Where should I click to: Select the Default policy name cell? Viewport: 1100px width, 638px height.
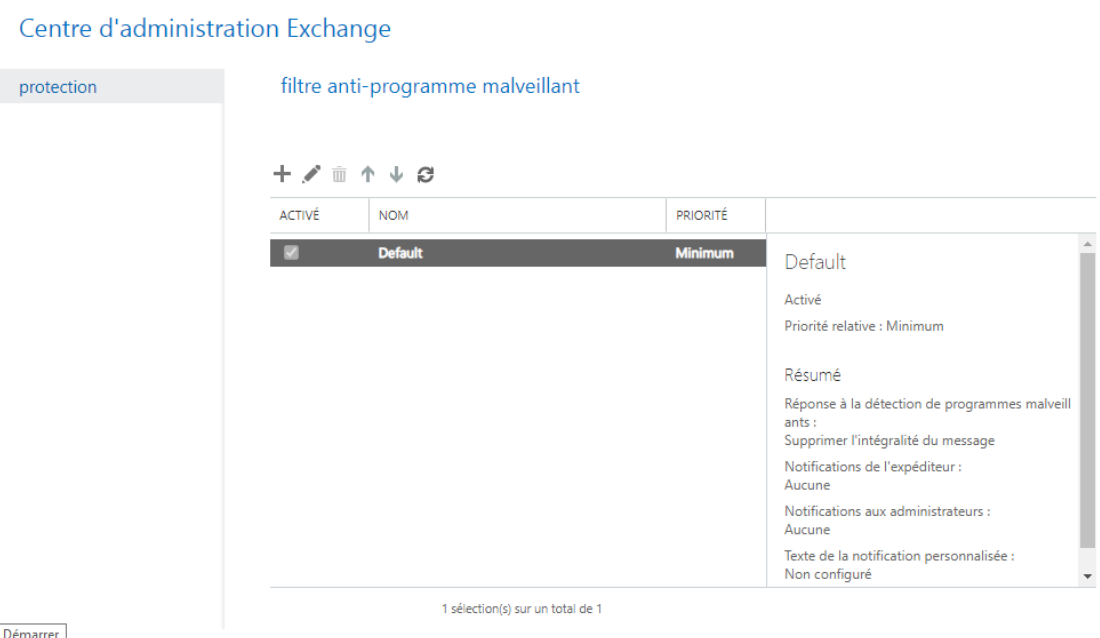pyautogui.click(x=401, y=253)
